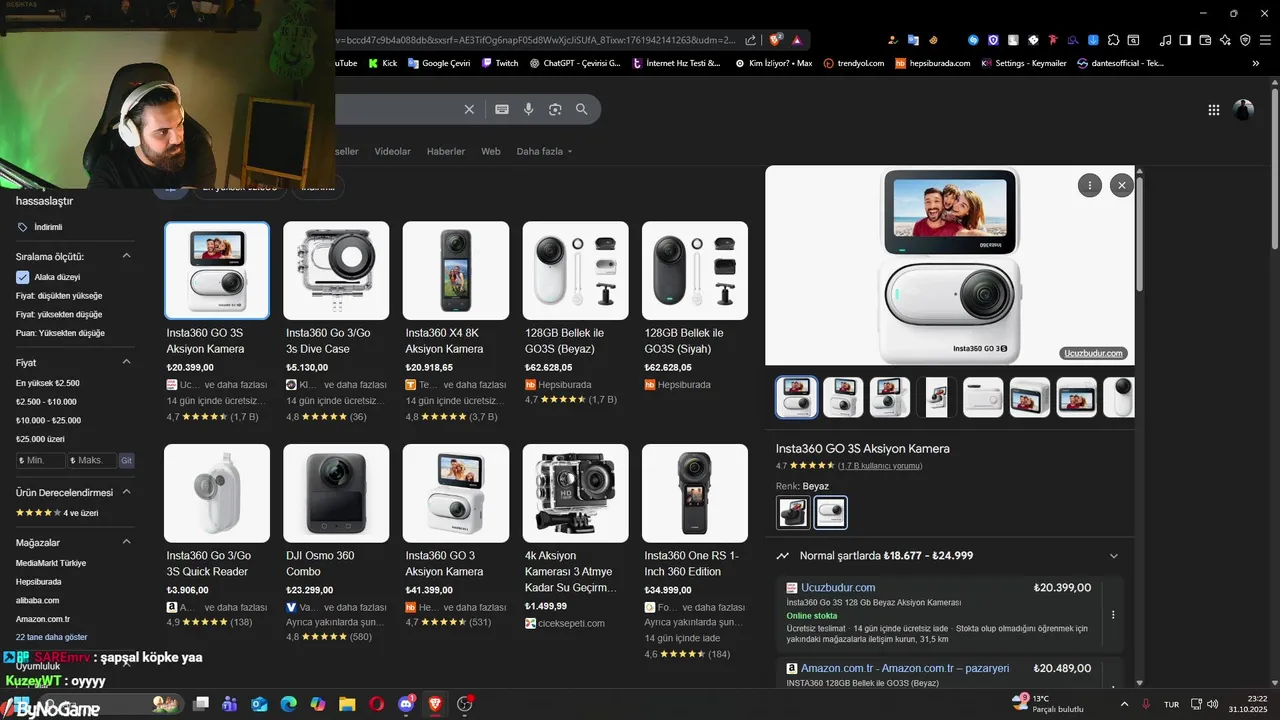Collapse the Sıralama ölçütü section

tap(126, 256)
